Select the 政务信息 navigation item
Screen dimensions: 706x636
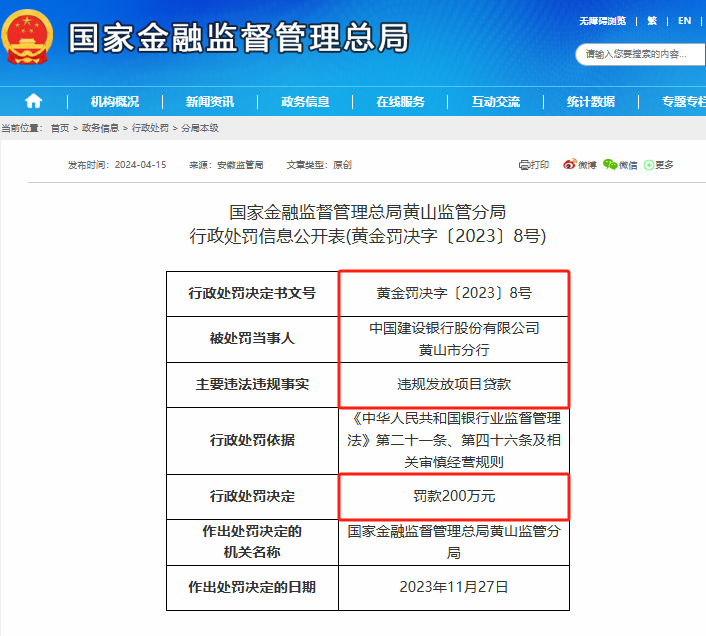coord(305,101)
